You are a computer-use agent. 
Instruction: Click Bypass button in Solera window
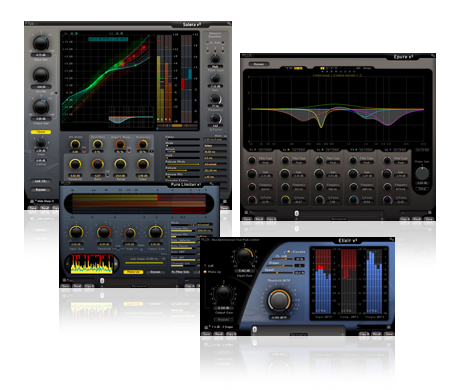point(41,190)
